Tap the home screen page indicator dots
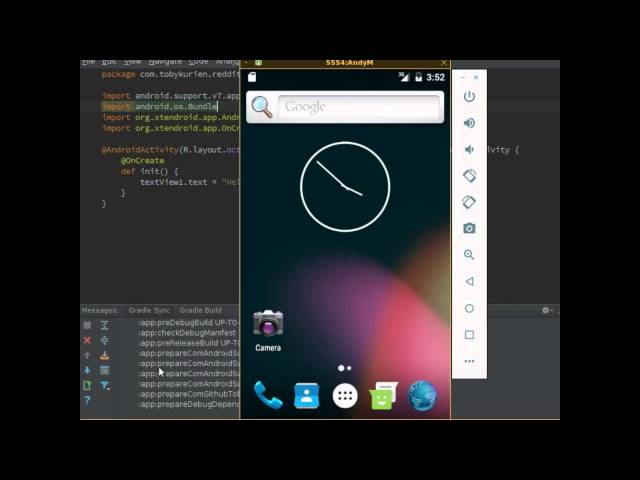640x480 pixels. (344, 368)
